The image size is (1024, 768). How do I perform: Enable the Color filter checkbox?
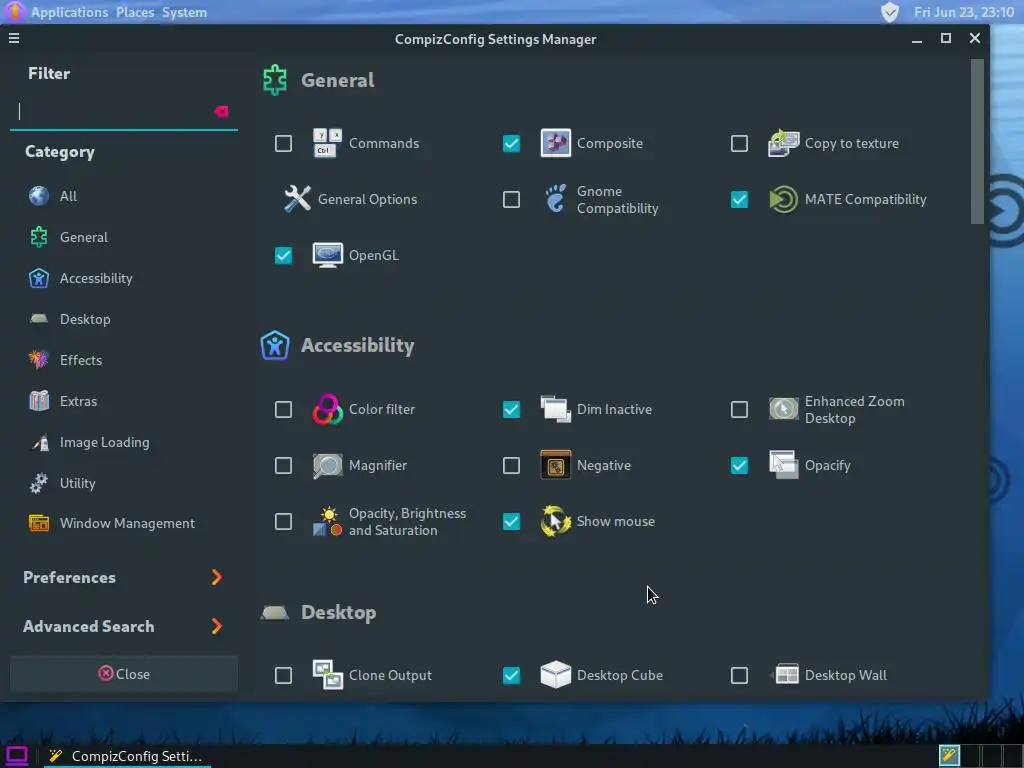(283, 409)
